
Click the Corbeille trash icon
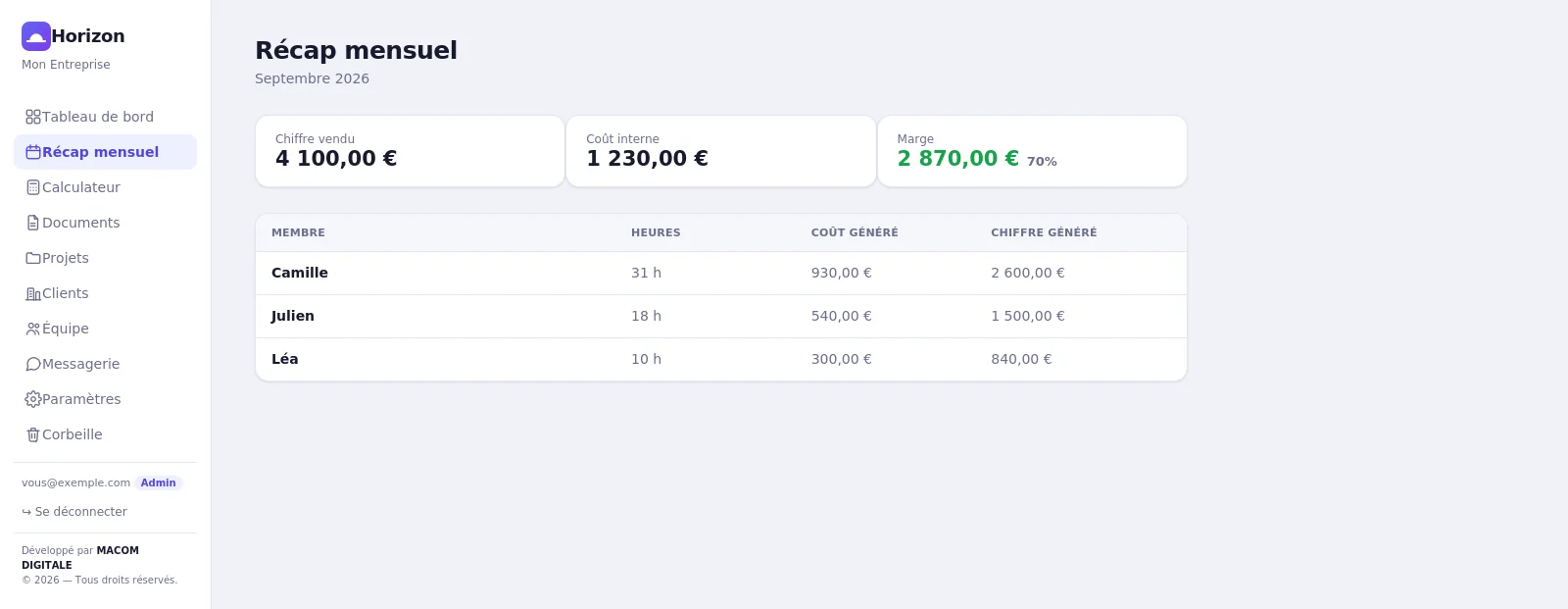click(33, 434)
